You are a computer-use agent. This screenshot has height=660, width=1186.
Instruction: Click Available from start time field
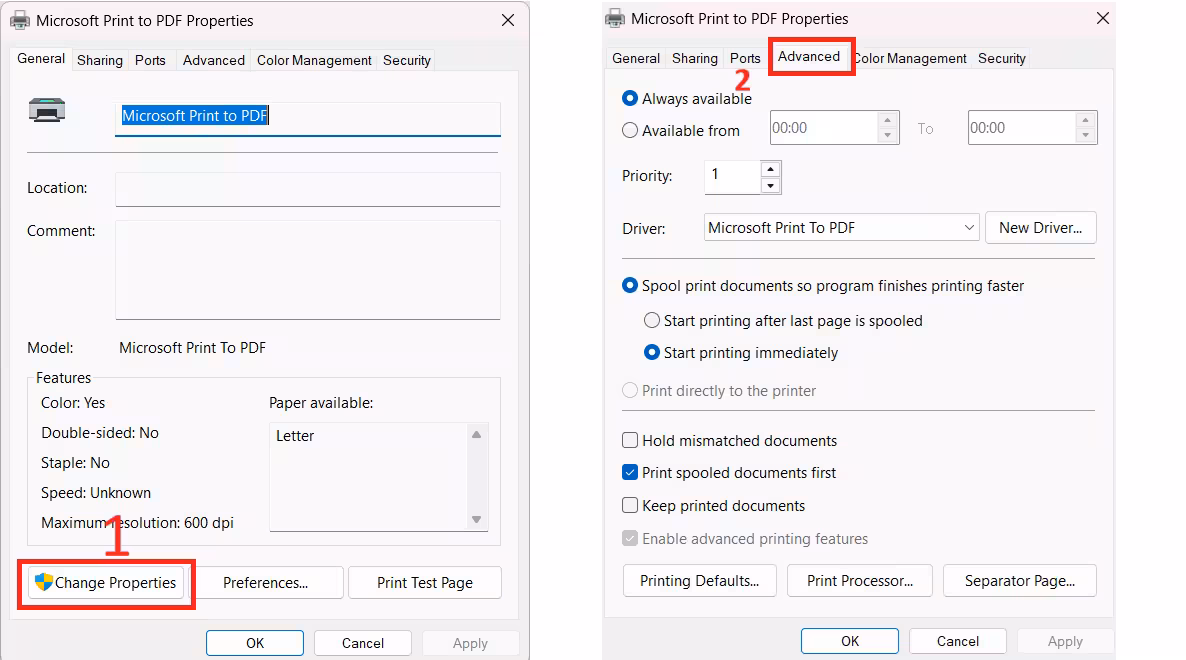click(824, 128)
